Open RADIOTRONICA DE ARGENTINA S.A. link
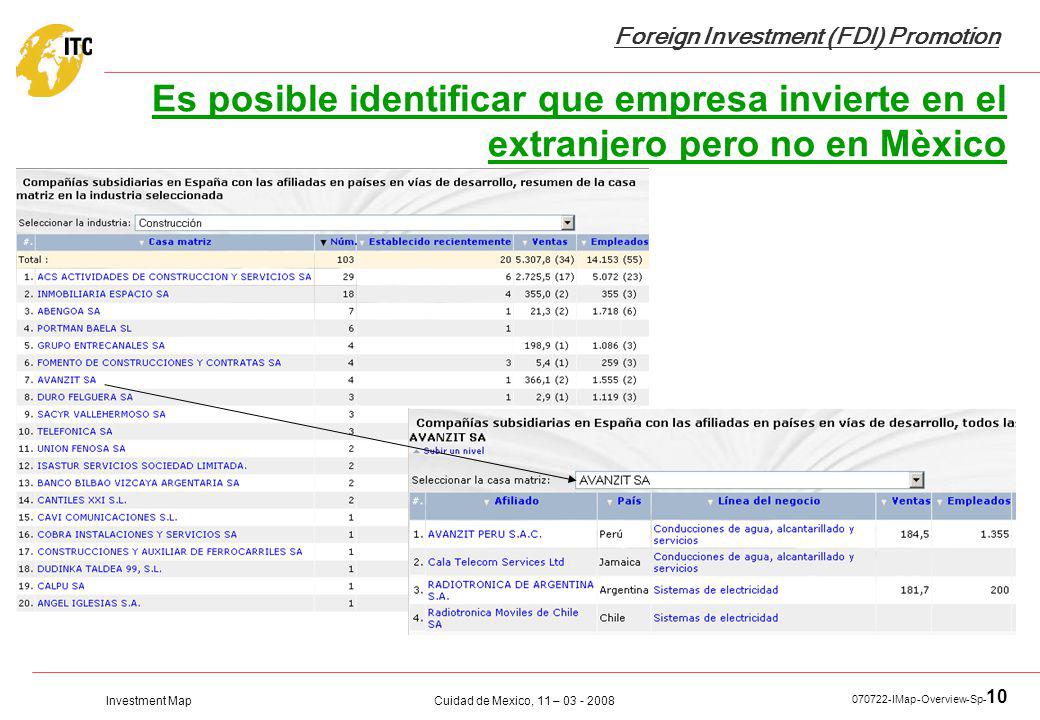This screenshot has height=720, width=1040. click(x=510, y=591)
